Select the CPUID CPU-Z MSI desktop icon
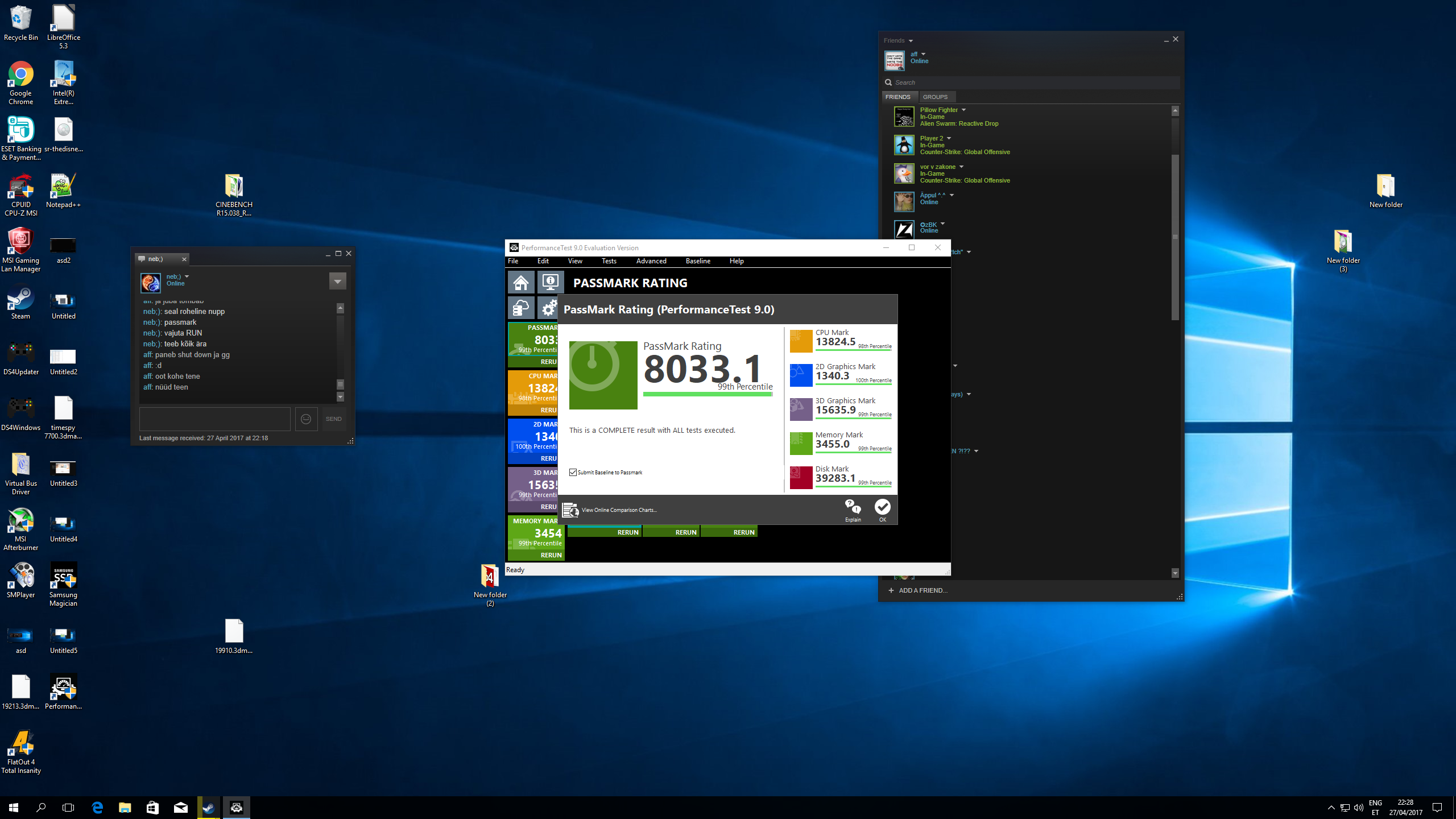 click(x=21, y=195)
